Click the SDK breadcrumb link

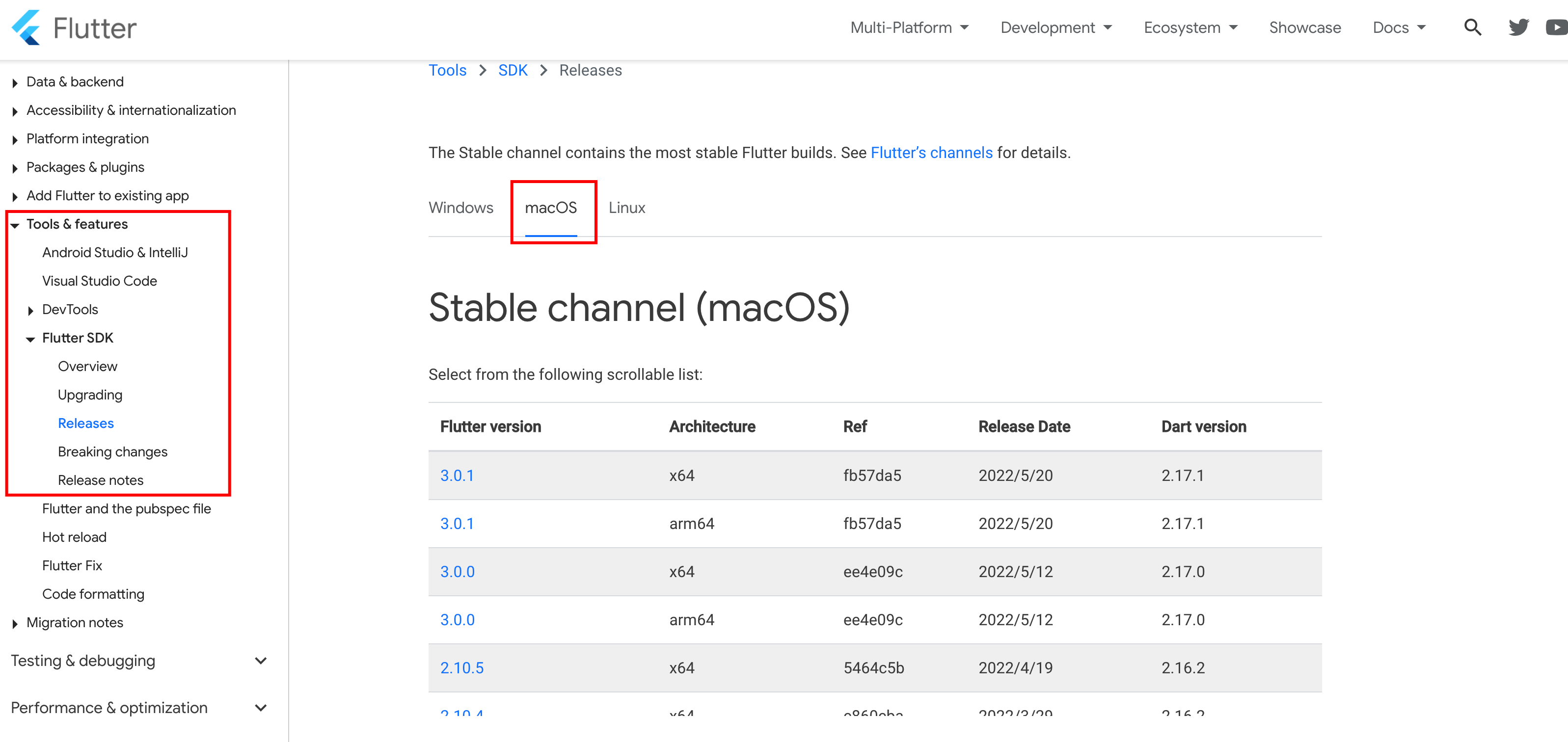(x=513, y=70)
